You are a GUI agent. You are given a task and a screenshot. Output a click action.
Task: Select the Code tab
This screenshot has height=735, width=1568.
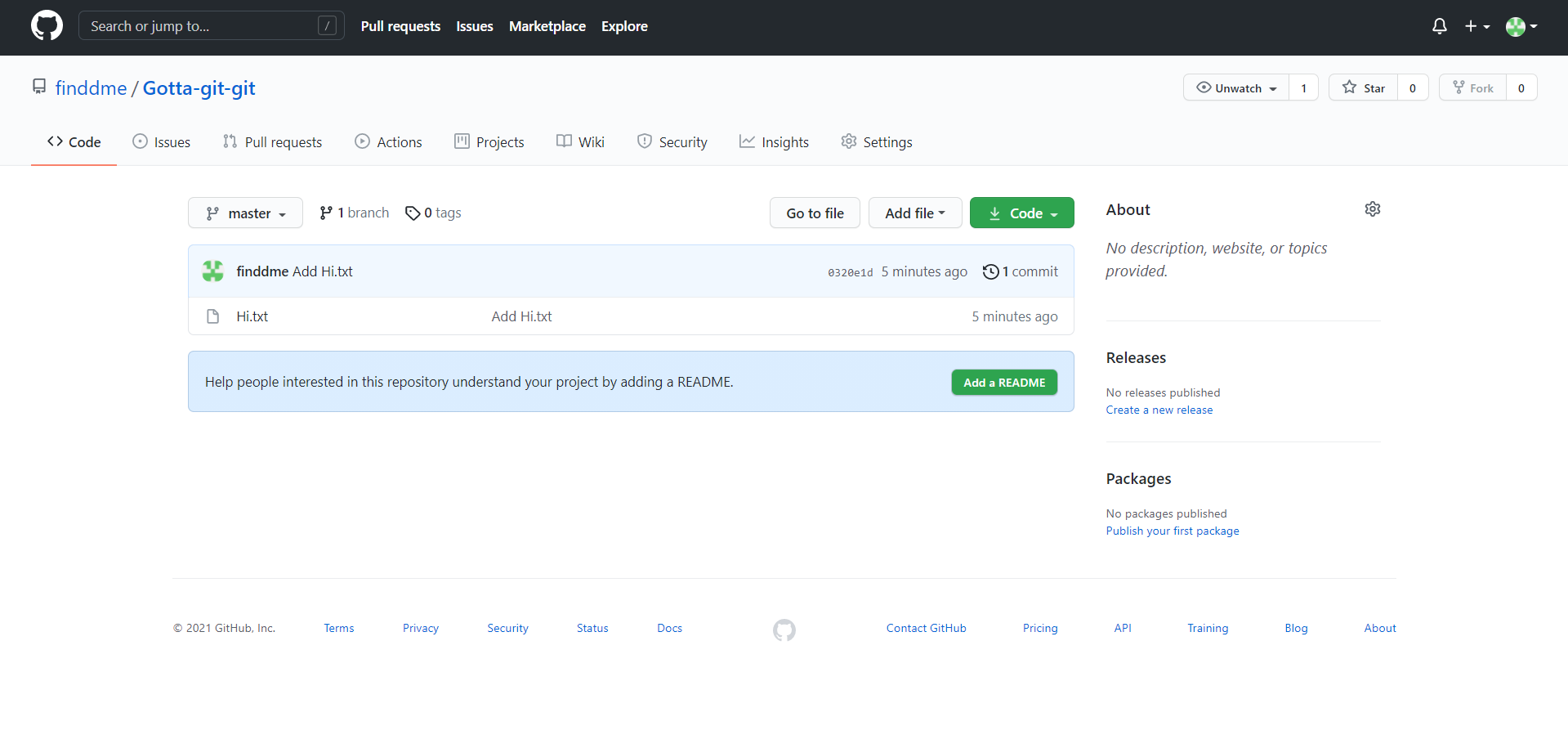pyautogui.click(x=74, y=142)
